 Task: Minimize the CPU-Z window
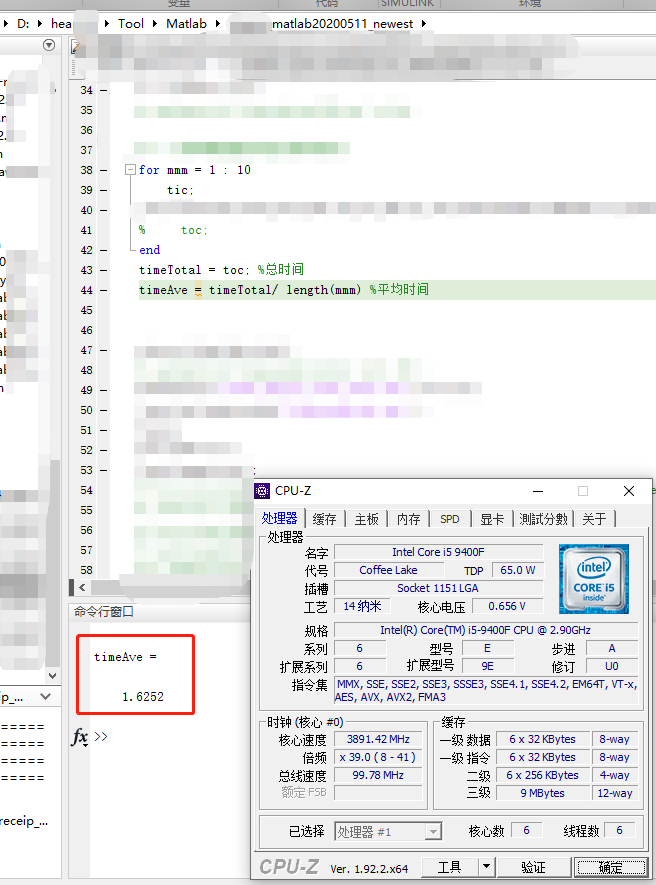click(x=538, y=491)
